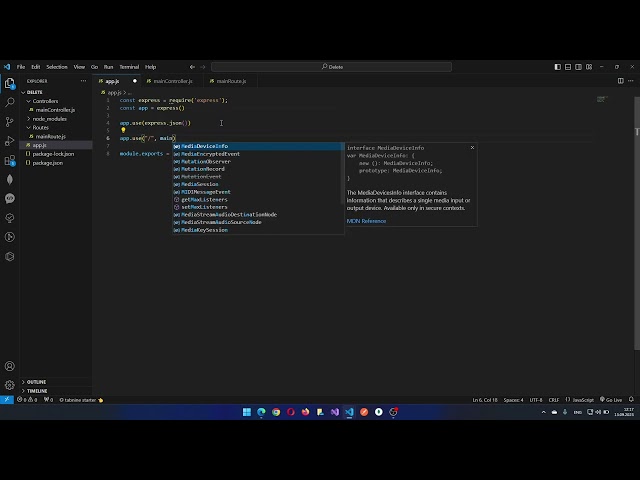
Task: Open the View menu
Action: (79, 67)
